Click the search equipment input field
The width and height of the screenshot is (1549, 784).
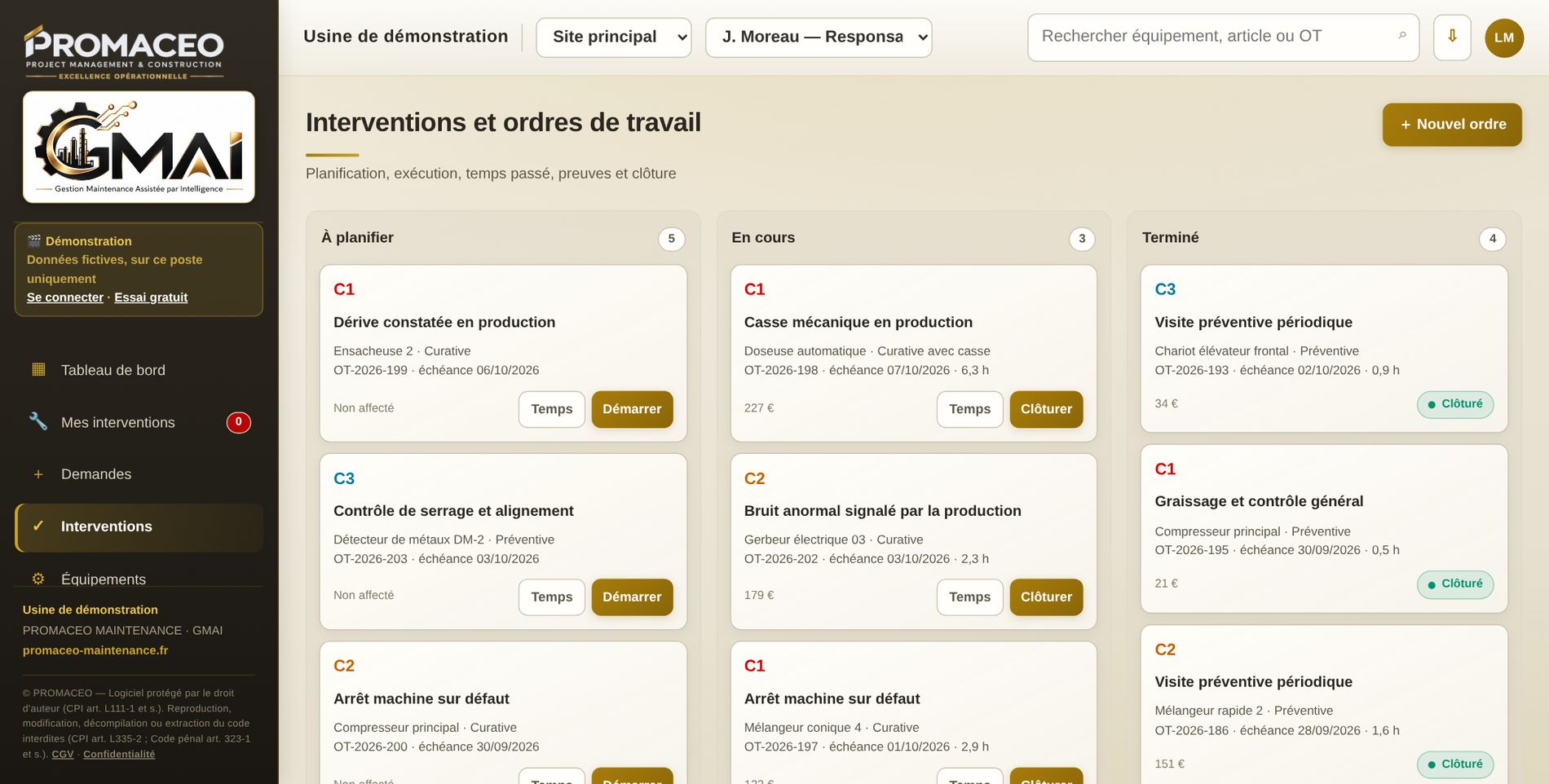point(1223,37)
